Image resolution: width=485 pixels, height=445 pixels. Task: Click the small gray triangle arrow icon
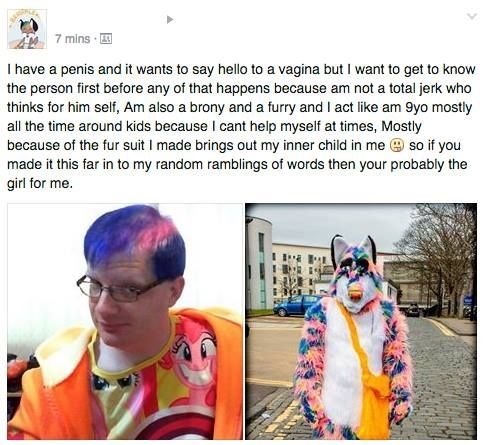click(170, 20)
